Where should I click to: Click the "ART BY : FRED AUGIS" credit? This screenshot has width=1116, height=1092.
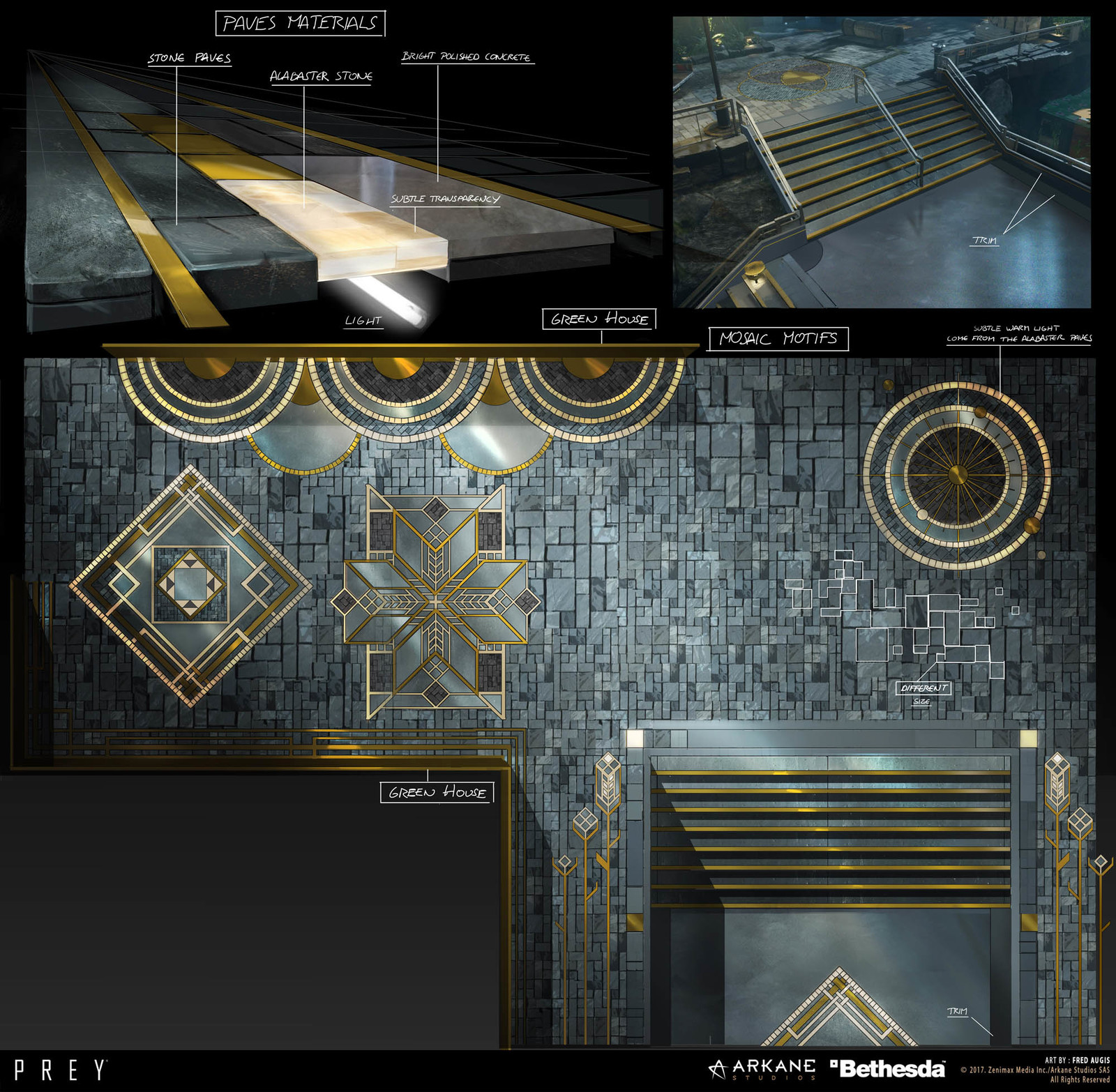(1077, 1060)
